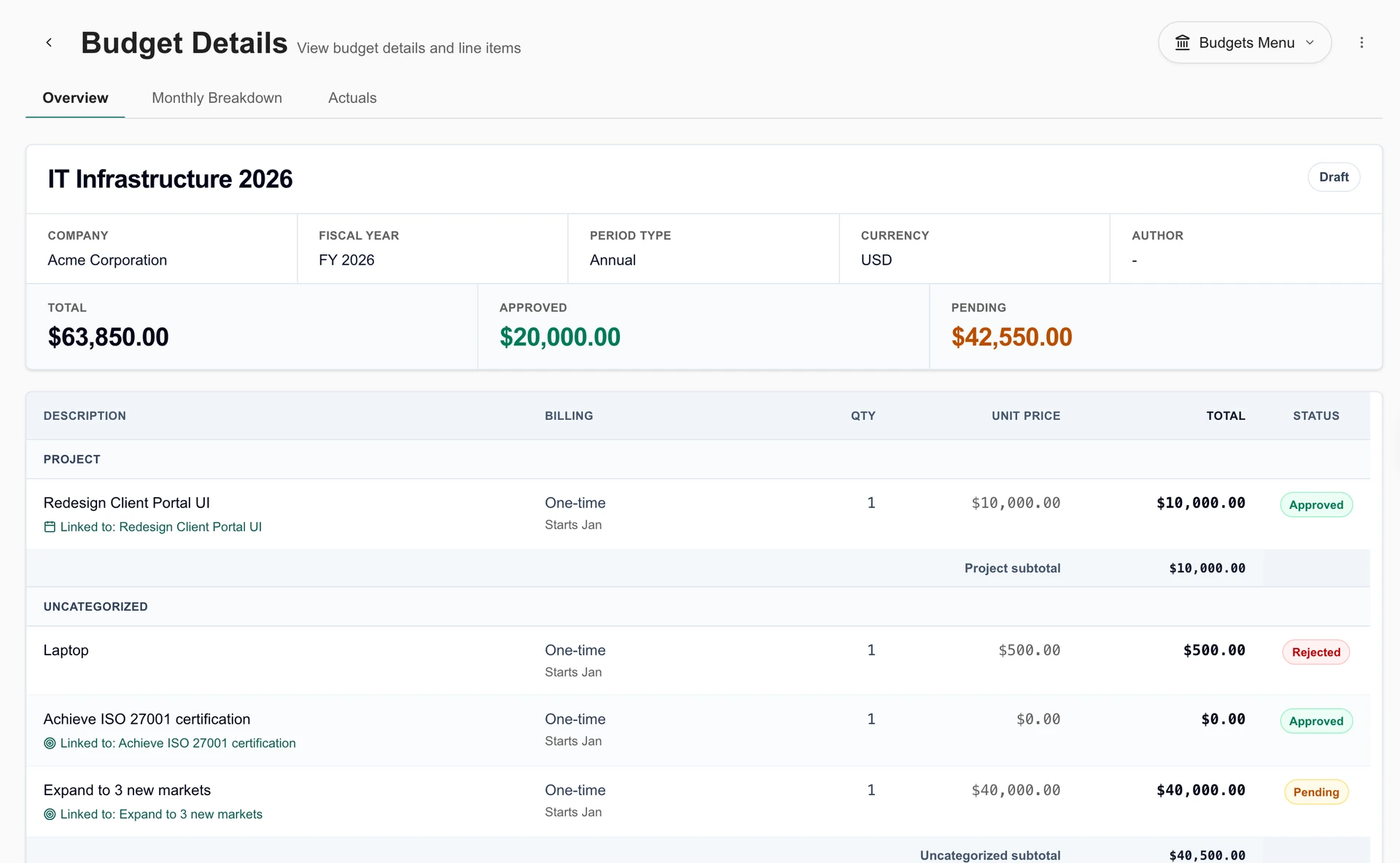The image size is (1400, 863).
Task: Click the Uncategorized subtotal $40,500.00 value
Action: pos(1207,855)
